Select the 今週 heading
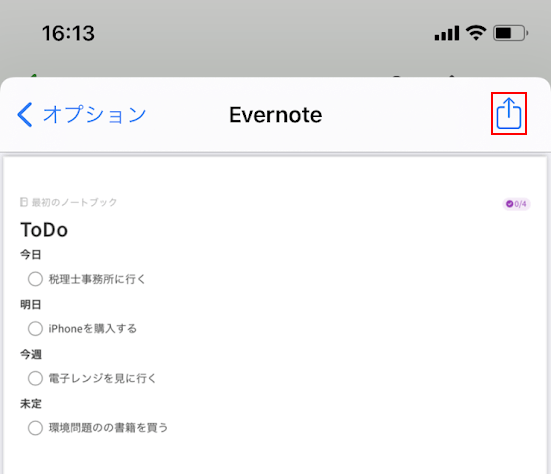Viewport: 551px width, 474px height. coord(31,354)
